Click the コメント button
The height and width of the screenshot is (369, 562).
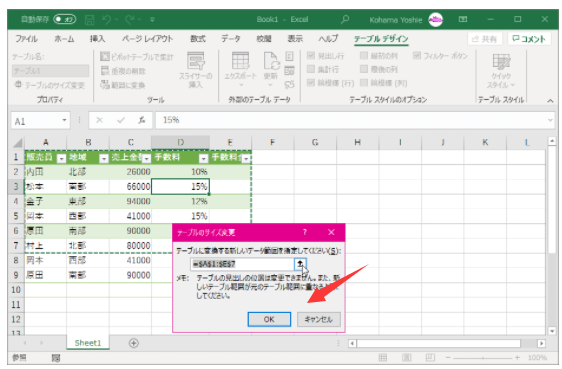[x=529, y=39]
